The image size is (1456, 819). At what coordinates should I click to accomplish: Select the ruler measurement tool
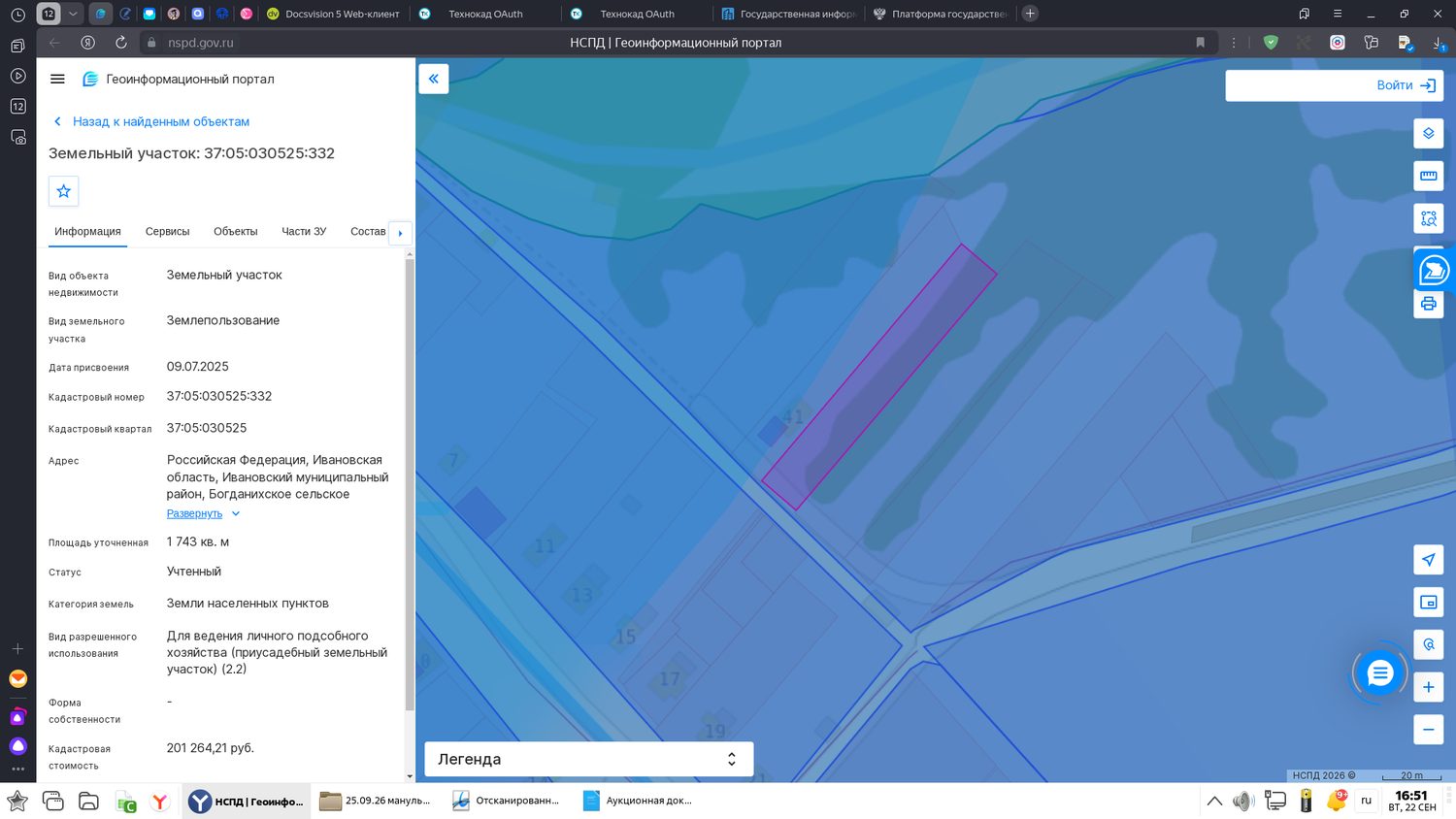point(1428,176)
